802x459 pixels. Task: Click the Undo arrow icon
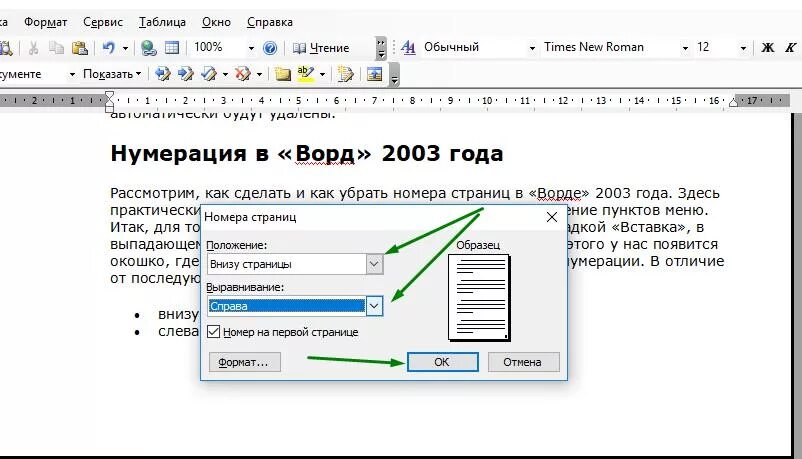[108, 48]
